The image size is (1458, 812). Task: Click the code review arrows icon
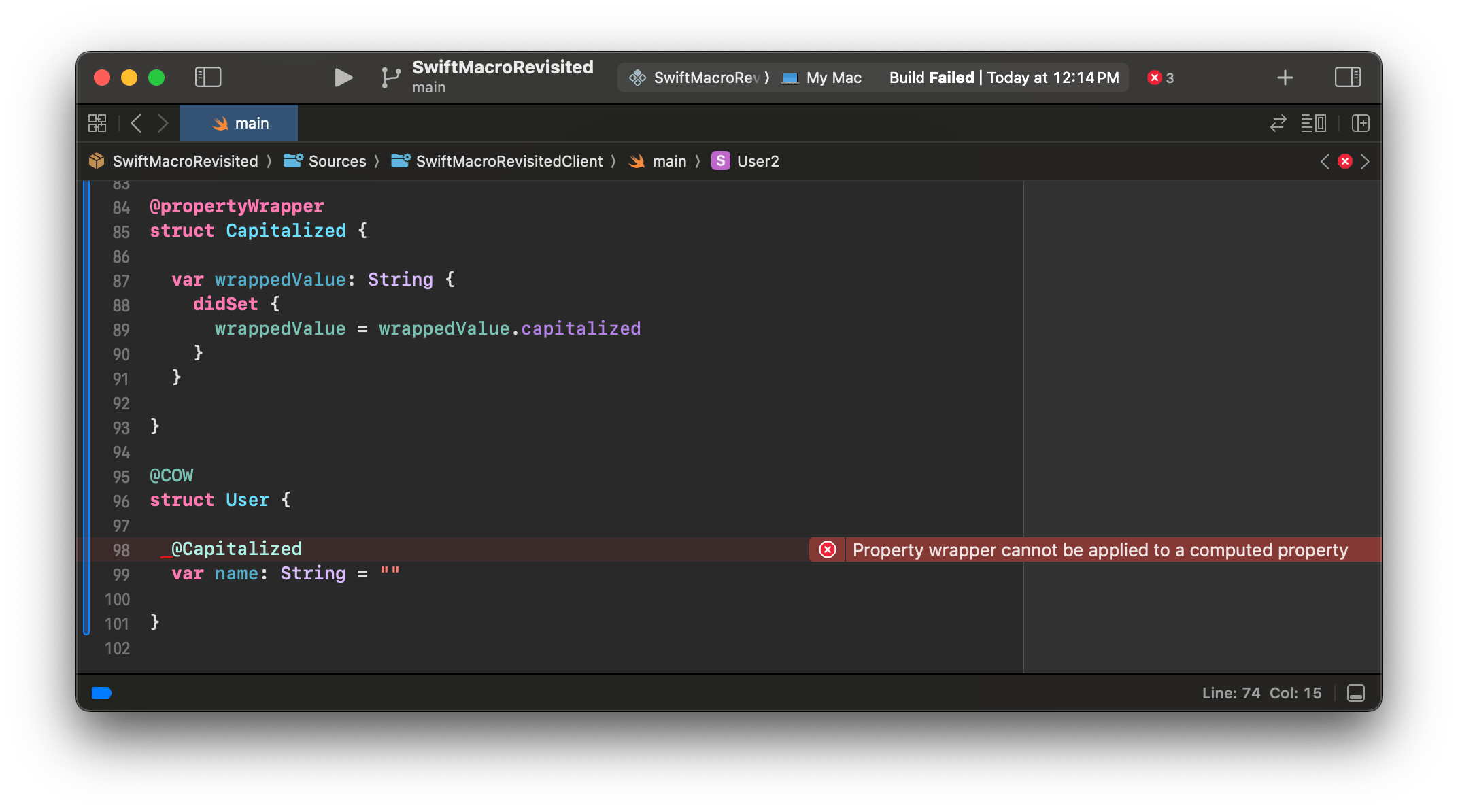point(1278,123)
